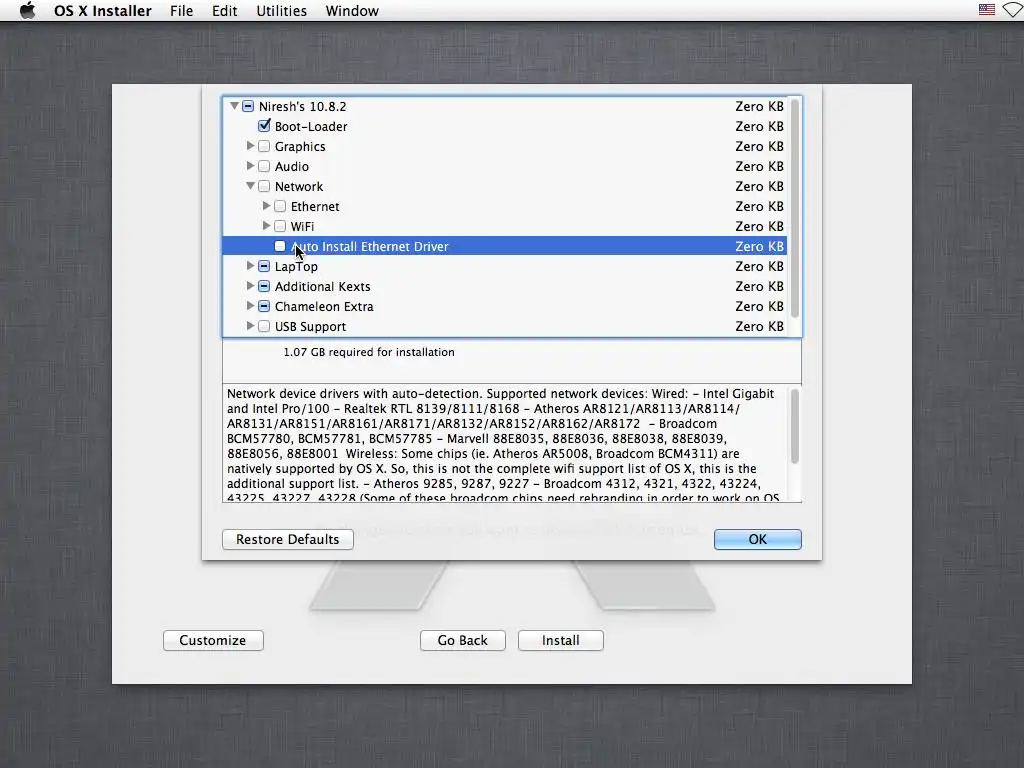Open the Apple menu
Screen dimensions: 1024x768
click(27, 10)
